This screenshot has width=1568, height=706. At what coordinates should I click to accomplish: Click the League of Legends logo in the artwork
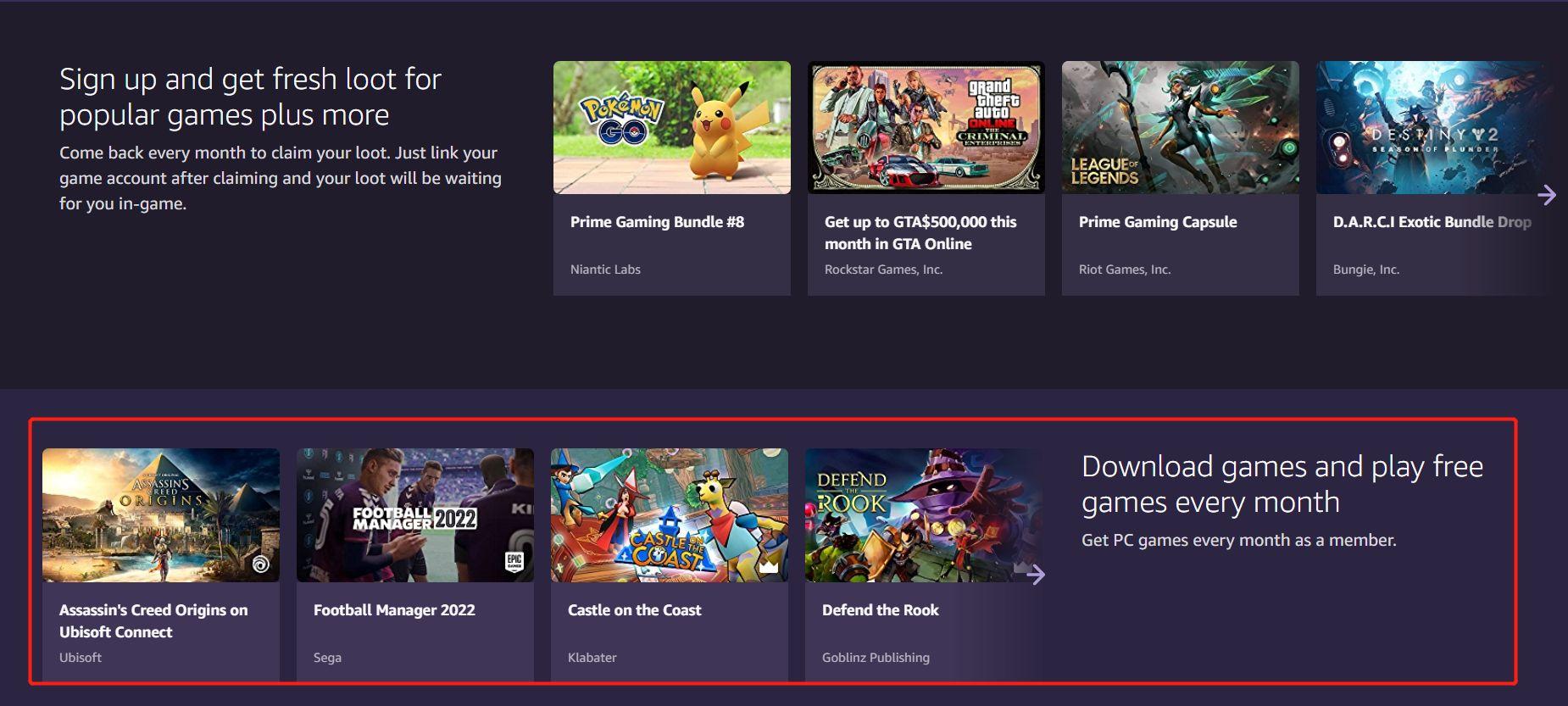(1104, 171)
